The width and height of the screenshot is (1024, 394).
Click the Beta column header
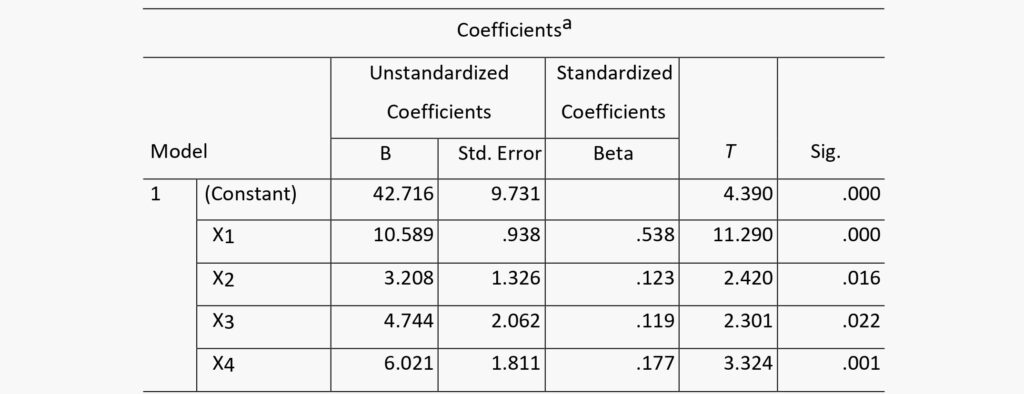click(613, 154)
